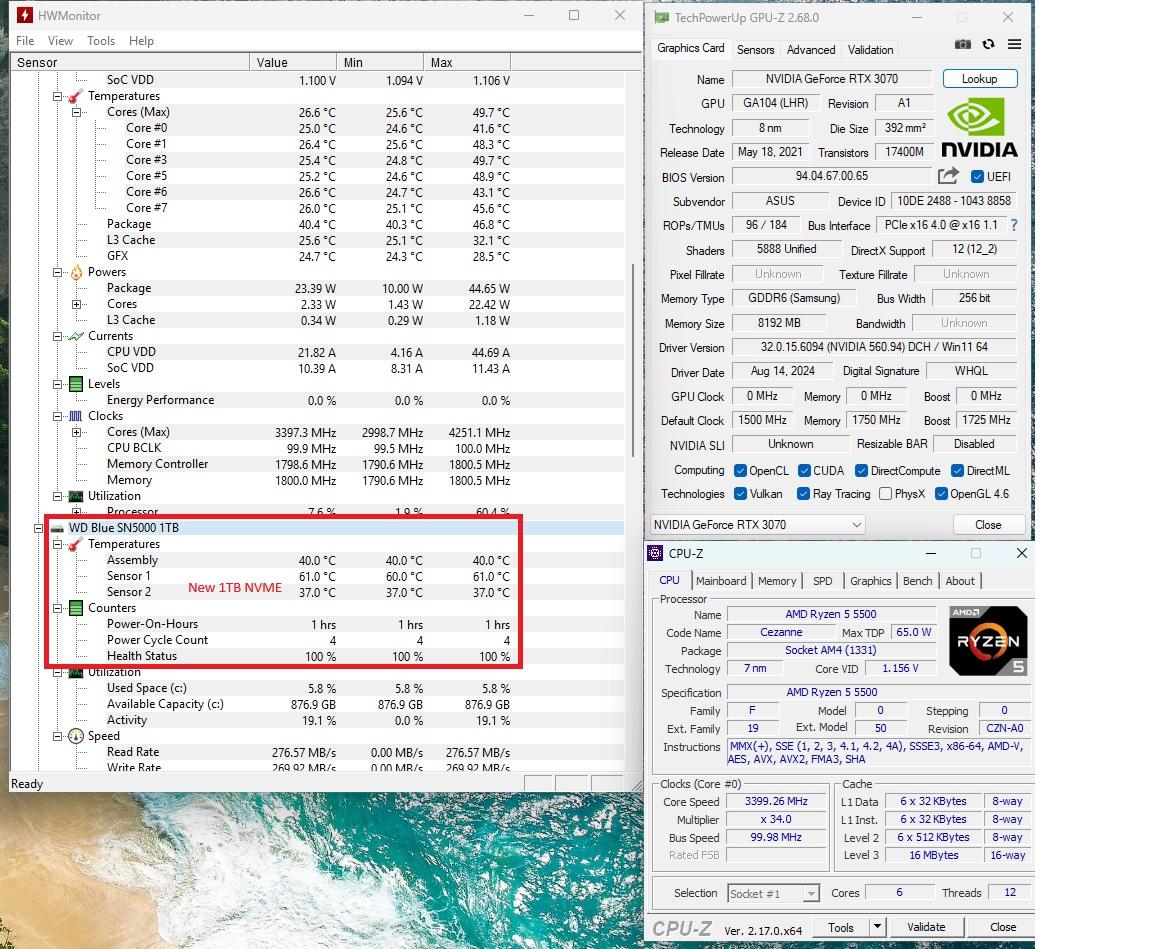Click the waveform icon beside Clocks
This screenshot has height=949, width=1152.
click(x=76, y=416)
